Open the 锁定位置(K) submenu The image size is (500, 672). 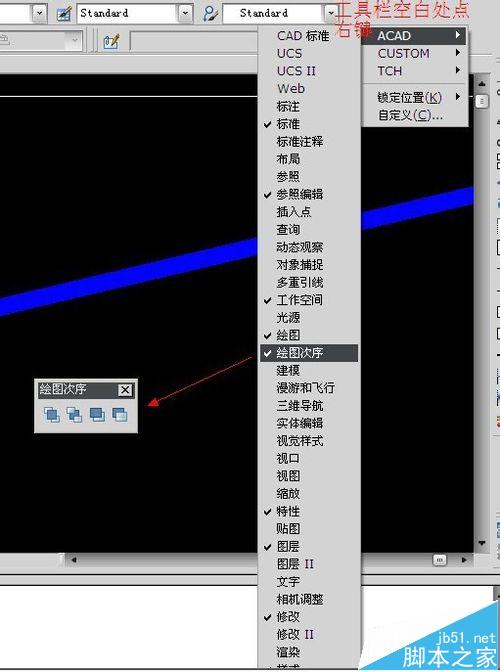[414, 98]
